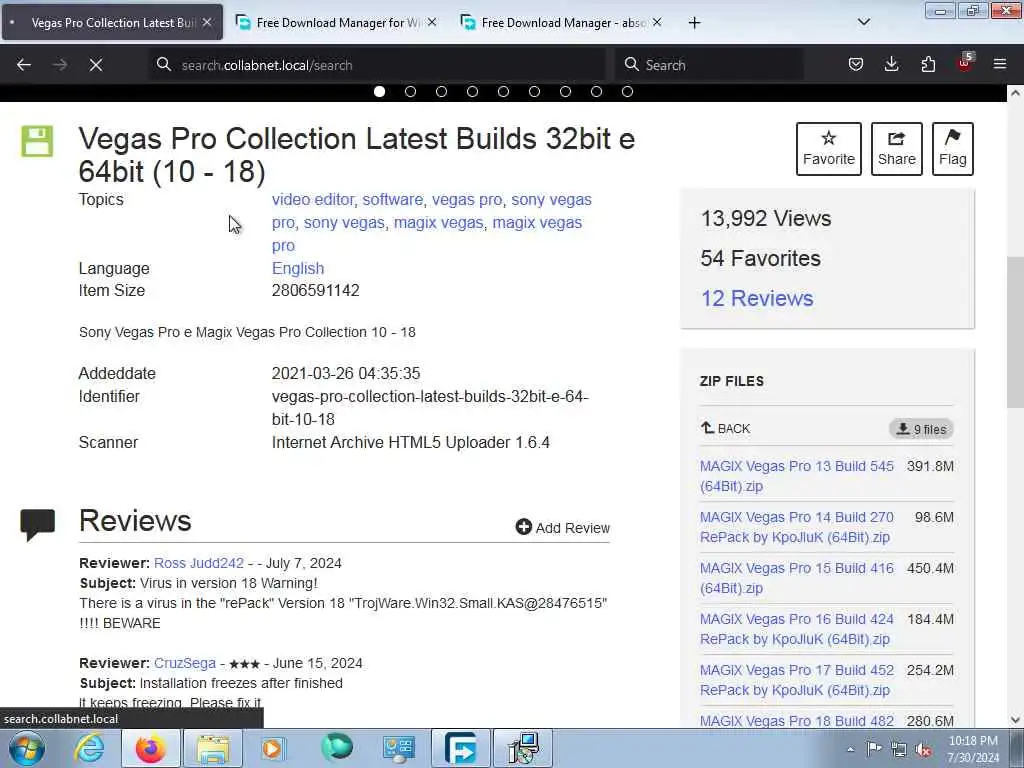The height and width of the screenshot is (768, 1024).
Task: Click the URL address bar
Action: [379, 65]
